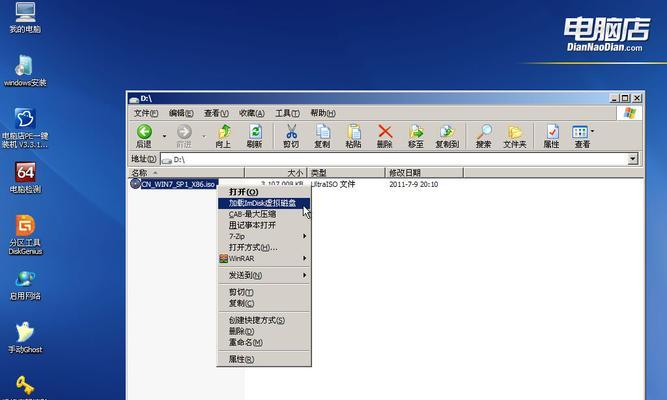The width and height of the screenshot is (667, 400).
Task: Open the 工具(T) menu
Action: (287, 113)
